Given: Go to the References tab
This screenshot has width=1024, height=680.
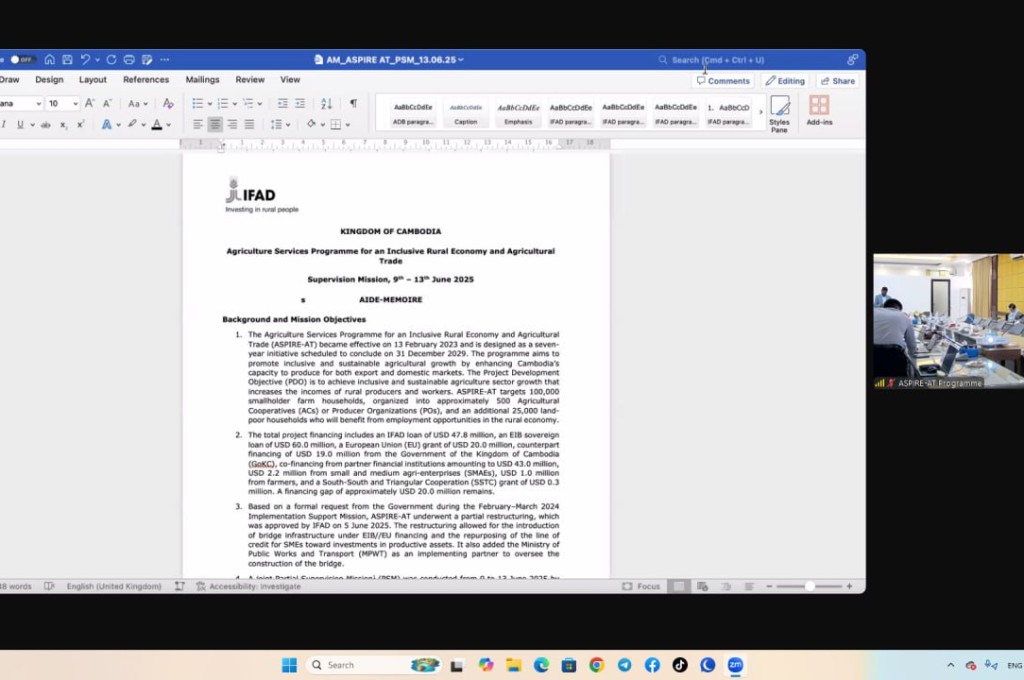Looking at the screenshot, I should pyautogui.click(x=146, y=80).
